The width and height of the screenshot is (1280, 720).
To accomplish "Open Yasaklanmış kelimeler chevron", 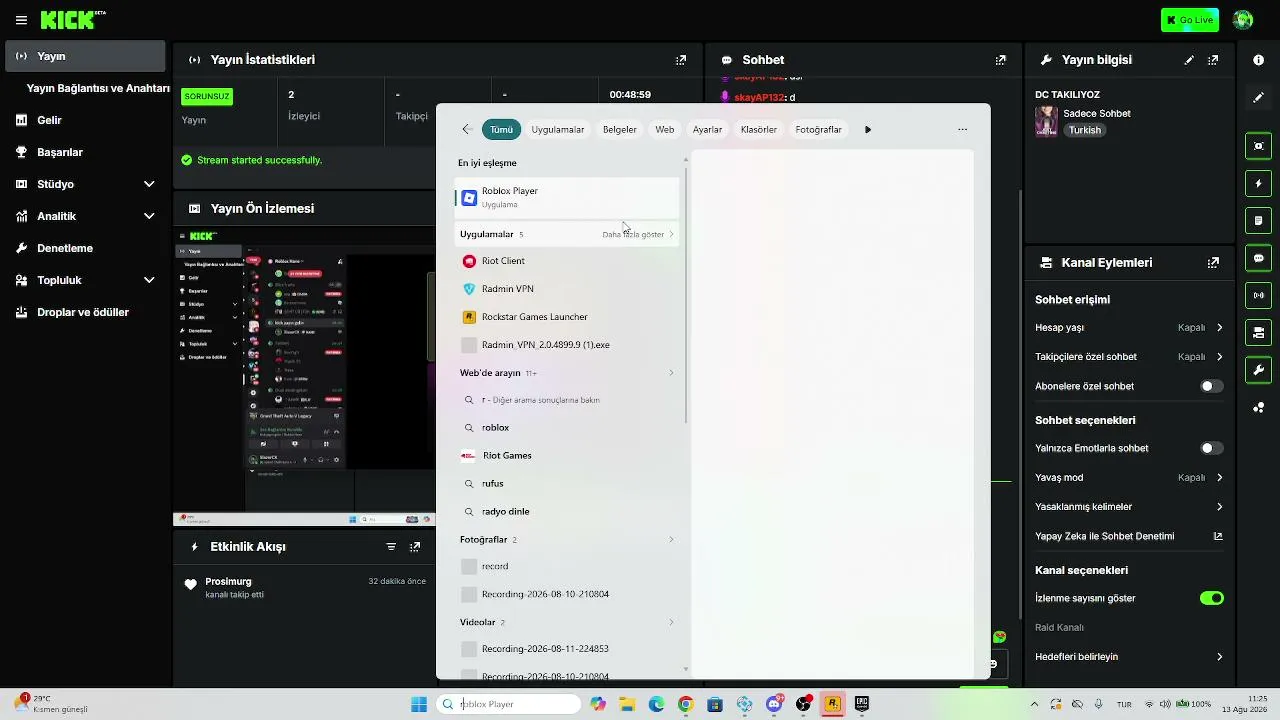I will [1220, 507].
